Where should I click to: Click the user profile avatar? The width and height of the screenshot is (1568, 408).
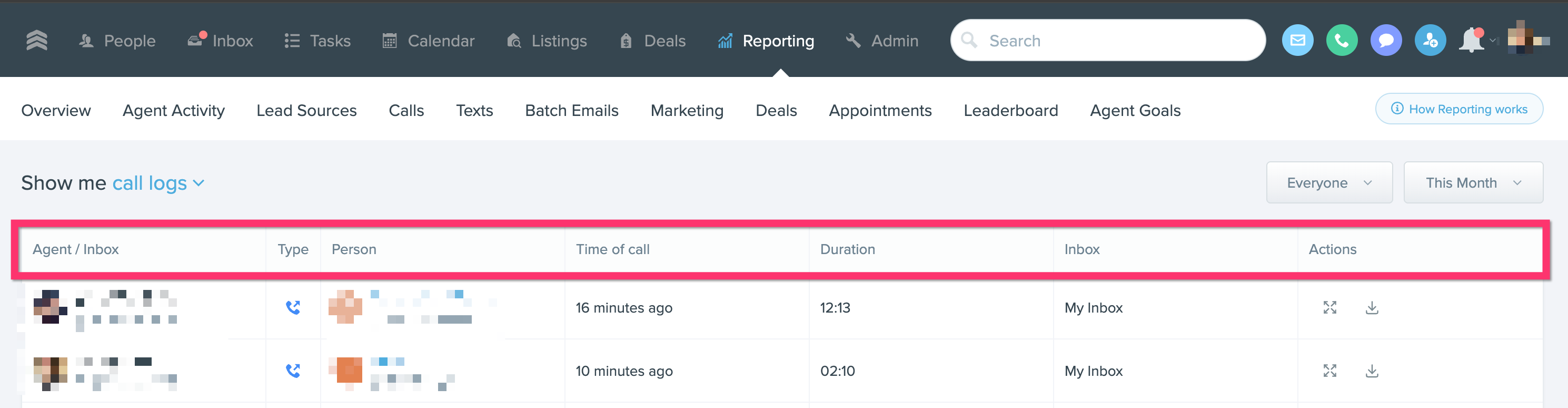click(x=1528, y=40)
